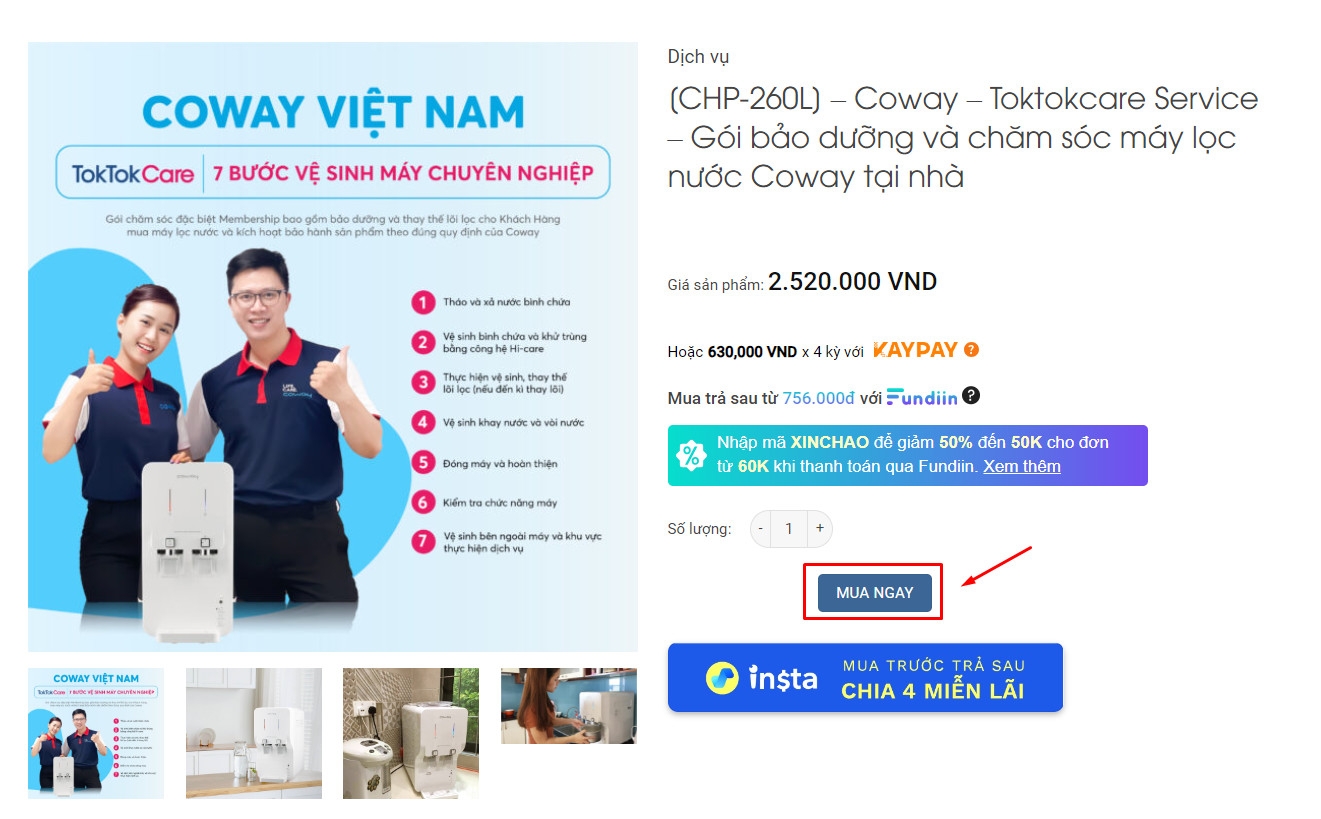Open the Fundiin black question mark icon
This screenshot has height=819, width=1321.
pyautogui.click(x=971, y=396)
